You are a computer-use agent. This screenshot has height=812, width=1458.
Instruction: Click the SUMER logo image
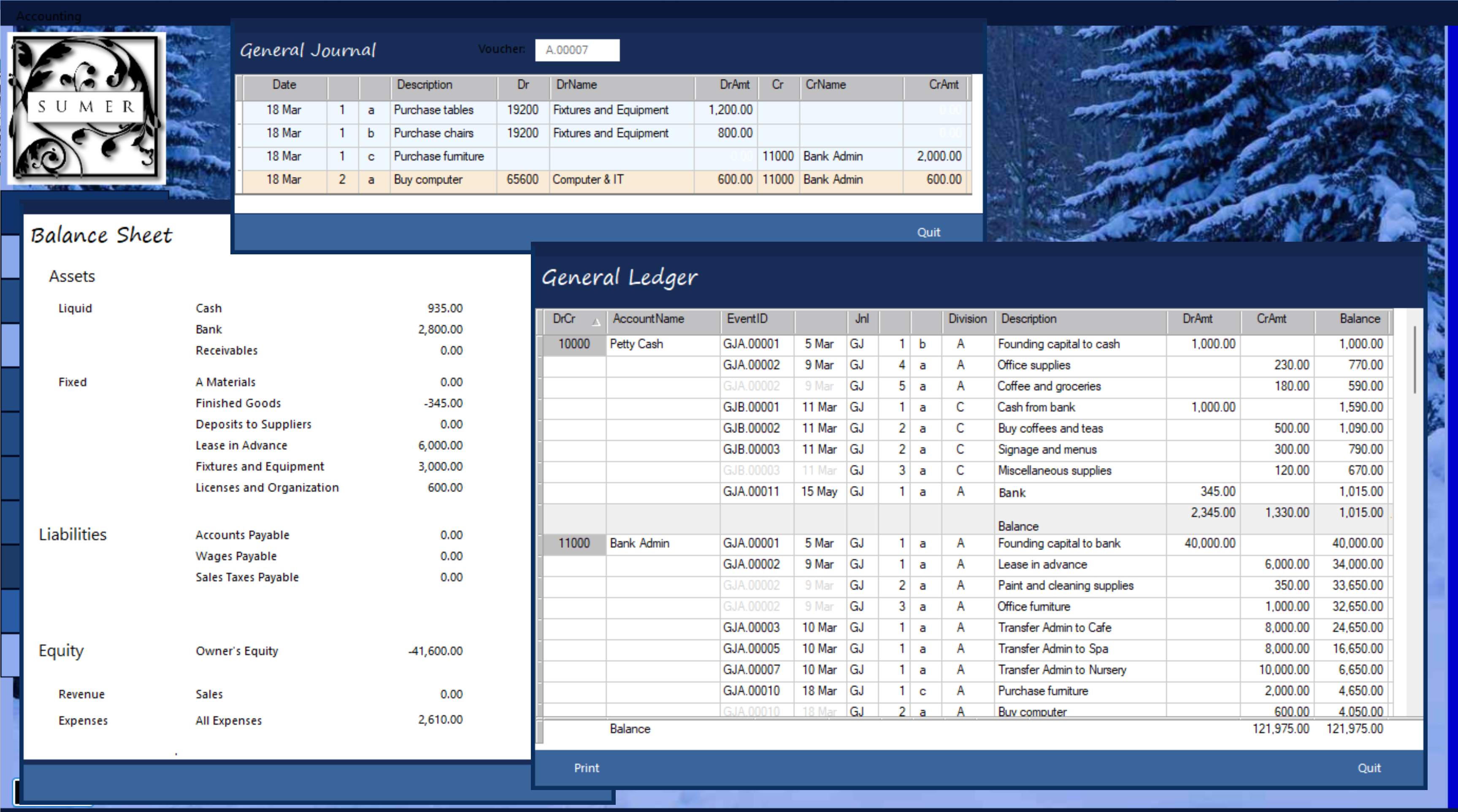86,108
